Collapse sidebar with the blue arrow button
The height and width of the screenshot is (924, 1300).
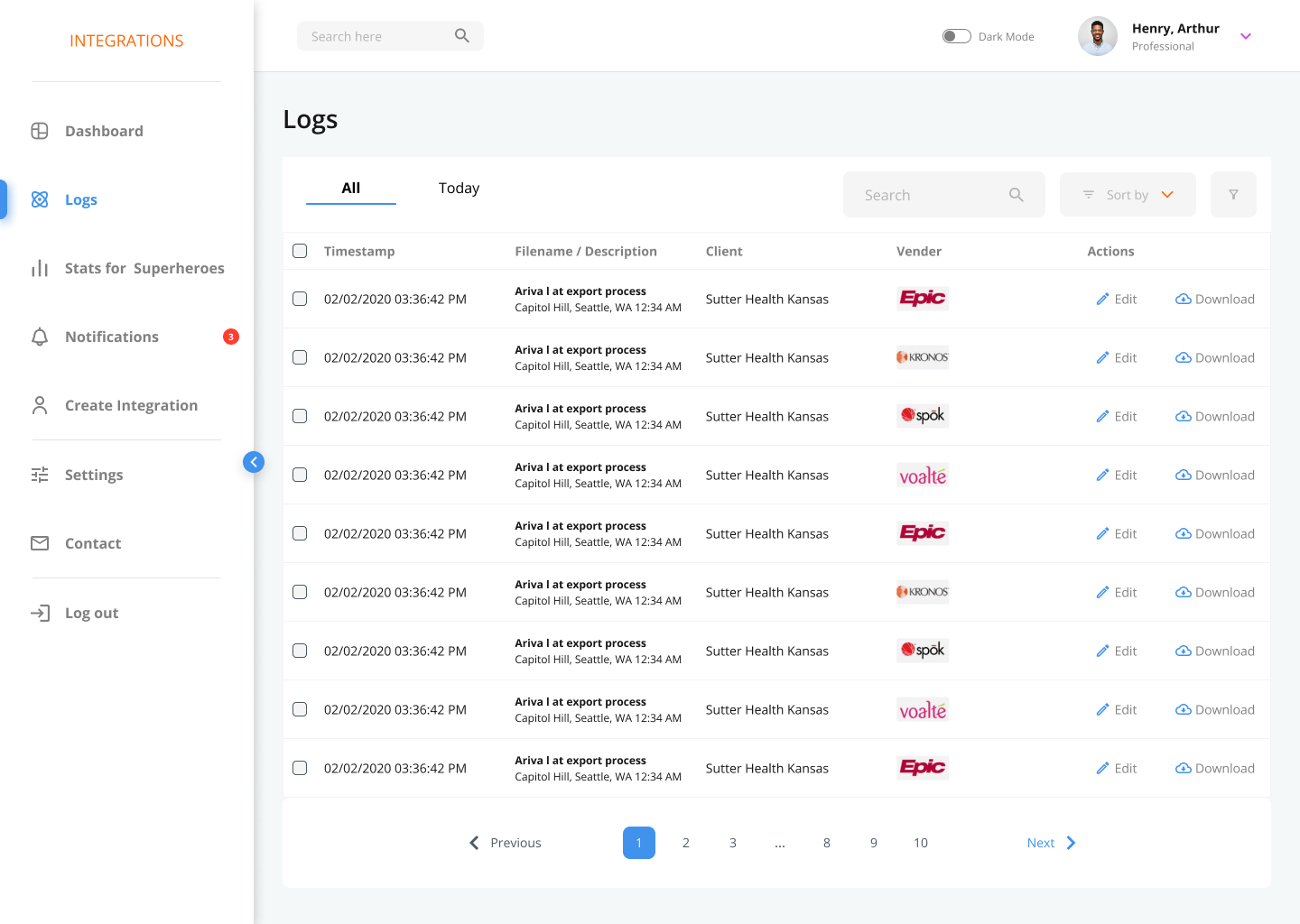click(254, 462)
